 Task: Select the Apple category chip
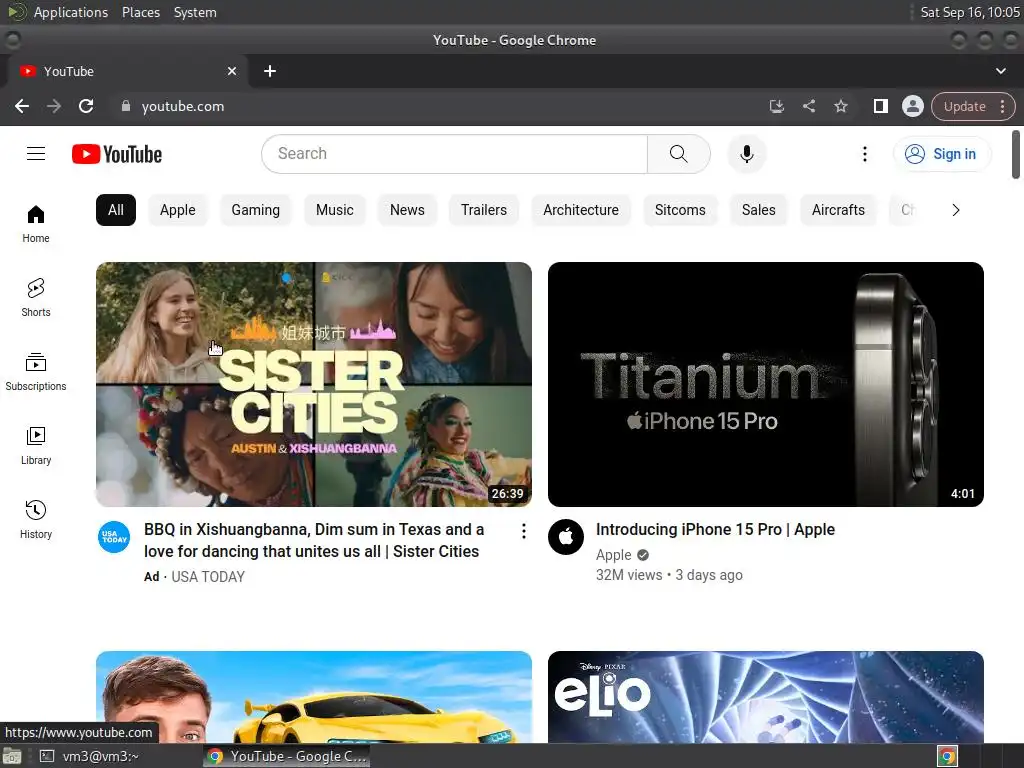pyautogui.click(x=178, y=210)
